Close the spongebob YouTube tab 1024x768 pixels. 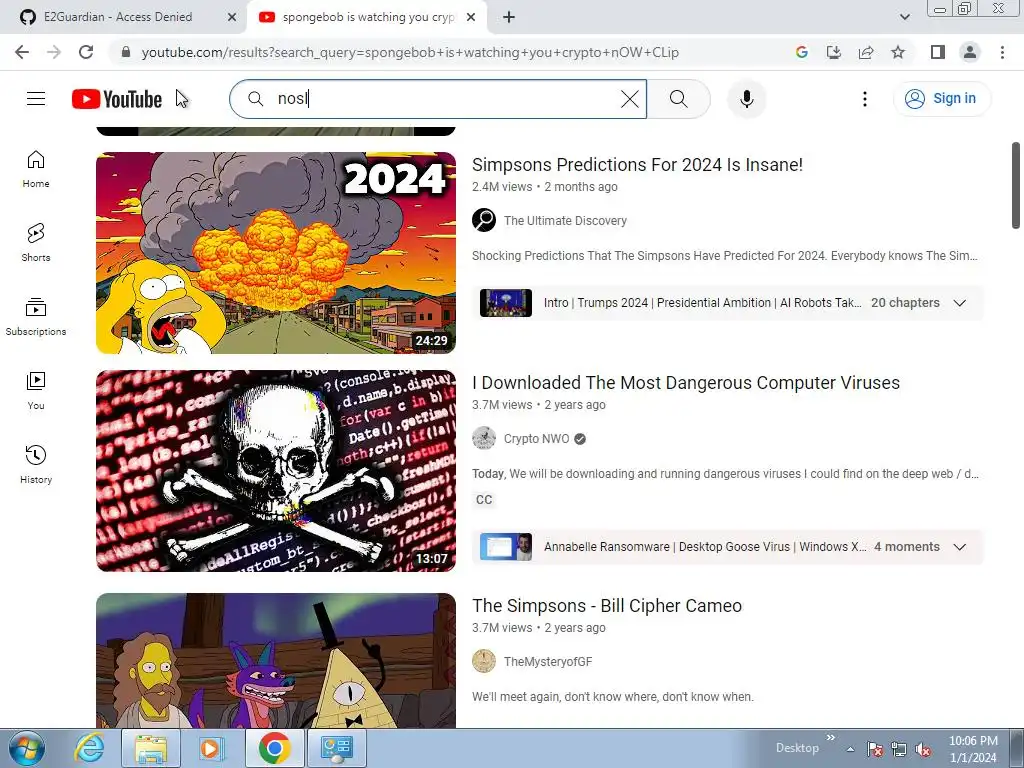click(x=471, y=18)
